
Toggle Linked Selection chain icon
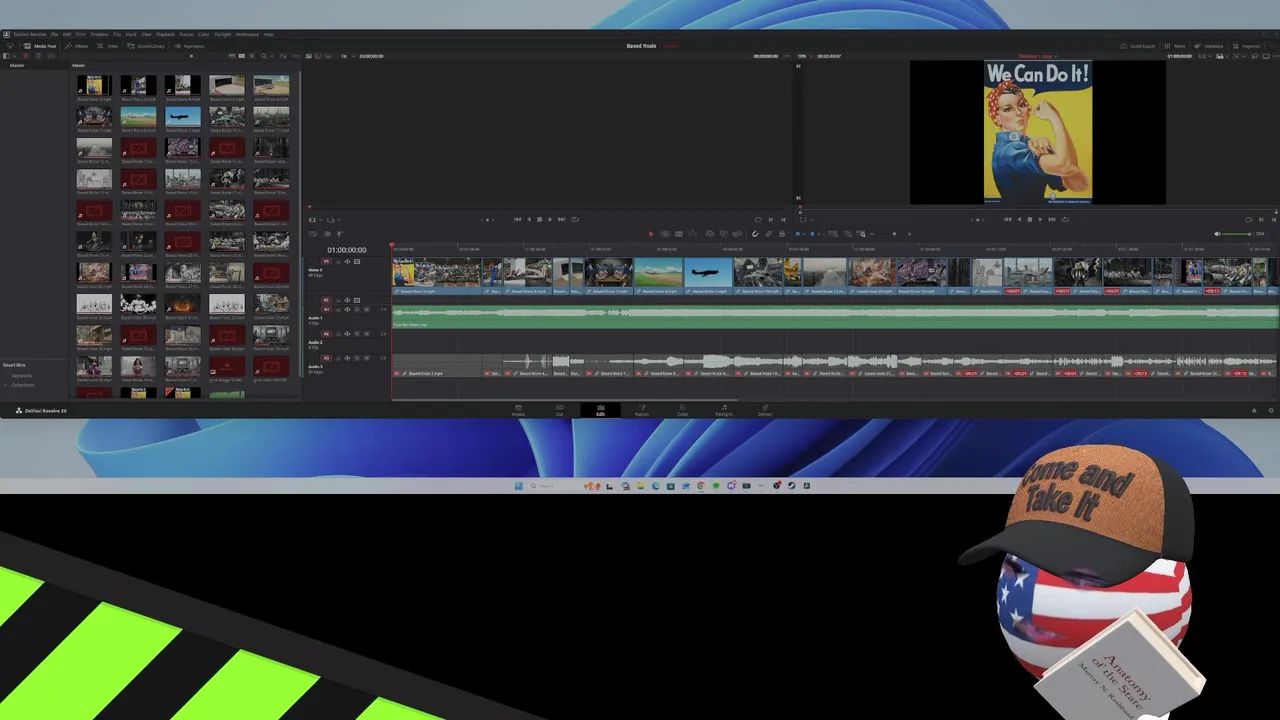pyautogui.click(x=768, y=234)
